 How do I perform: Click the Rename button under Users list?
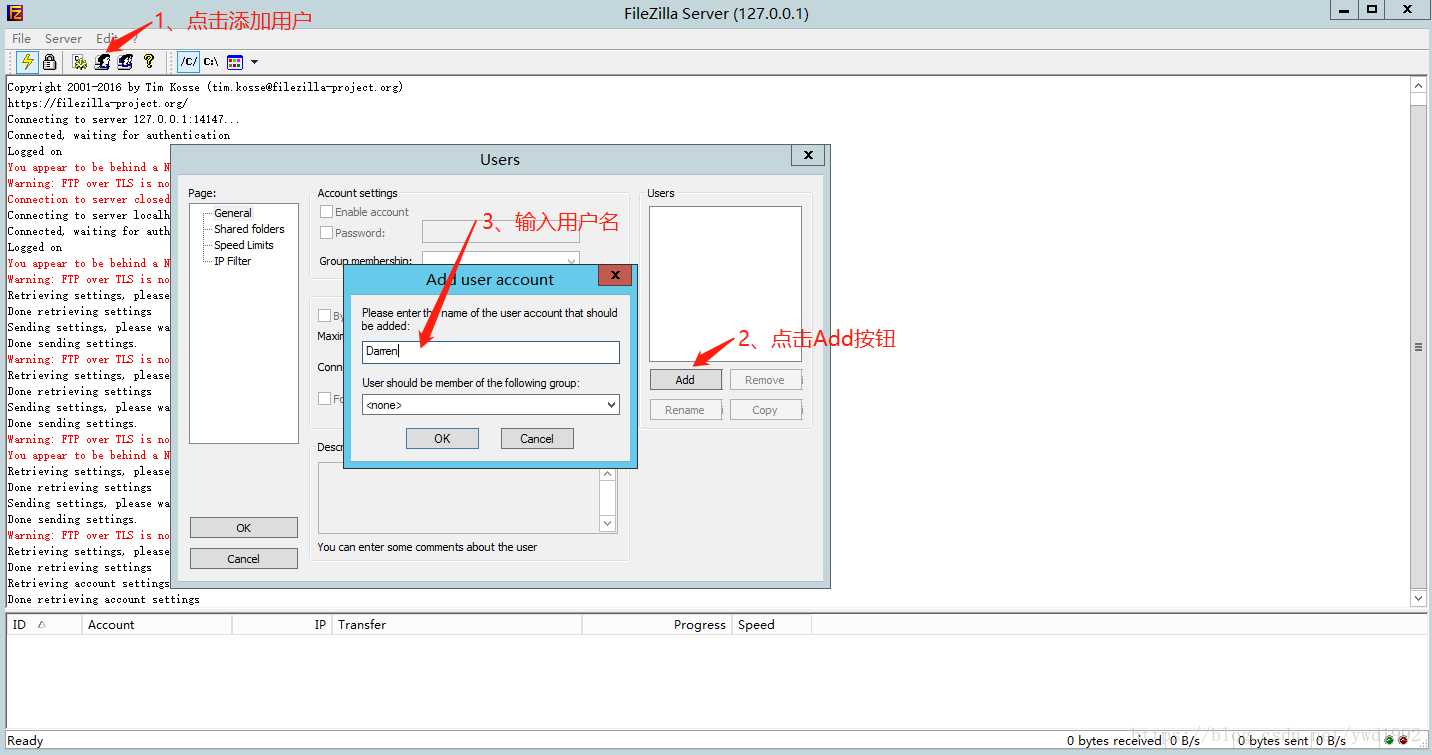685,410
